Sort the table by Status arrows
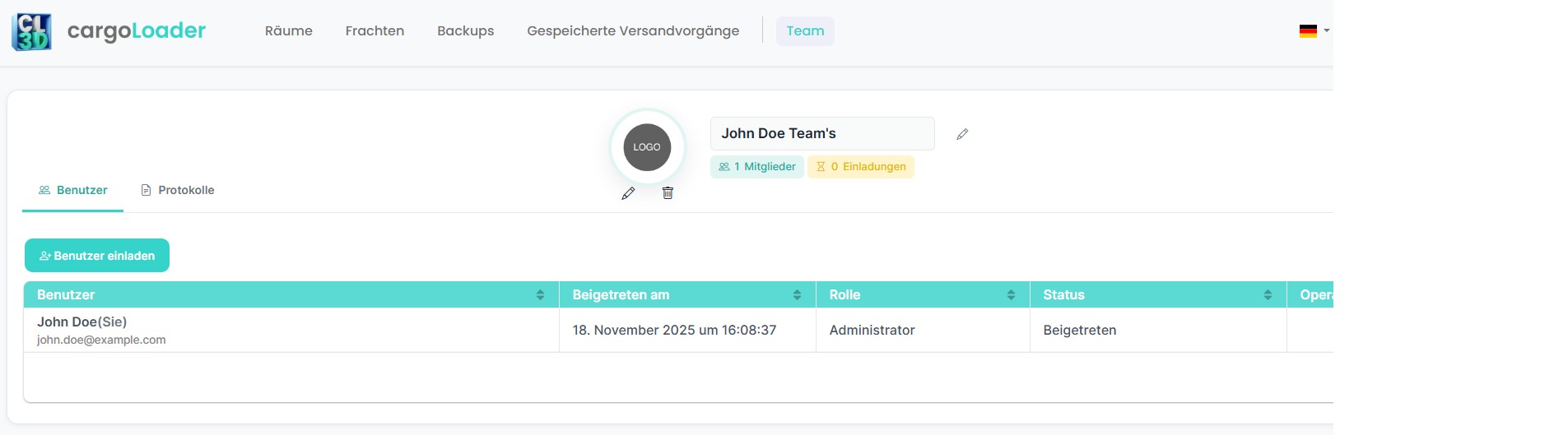The image size is (1568, 435). click(1268, 295)
